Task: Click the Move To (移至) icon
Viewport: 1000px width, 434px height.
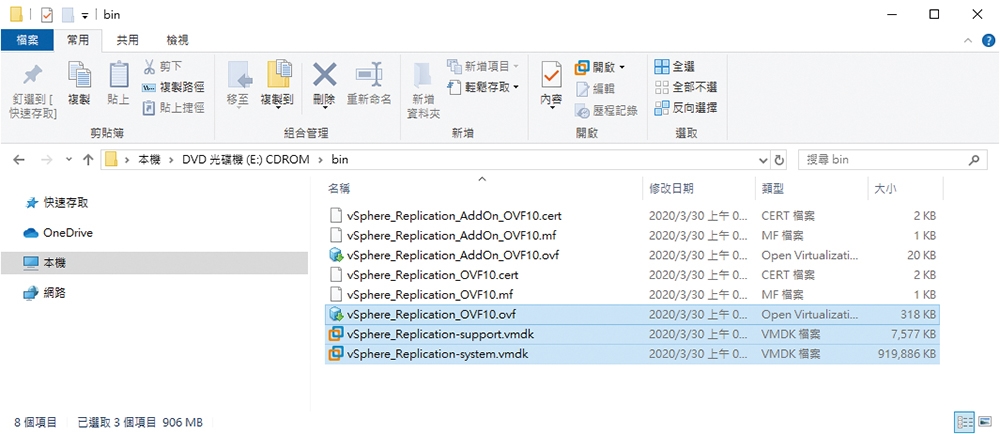Action: (239, 76)
